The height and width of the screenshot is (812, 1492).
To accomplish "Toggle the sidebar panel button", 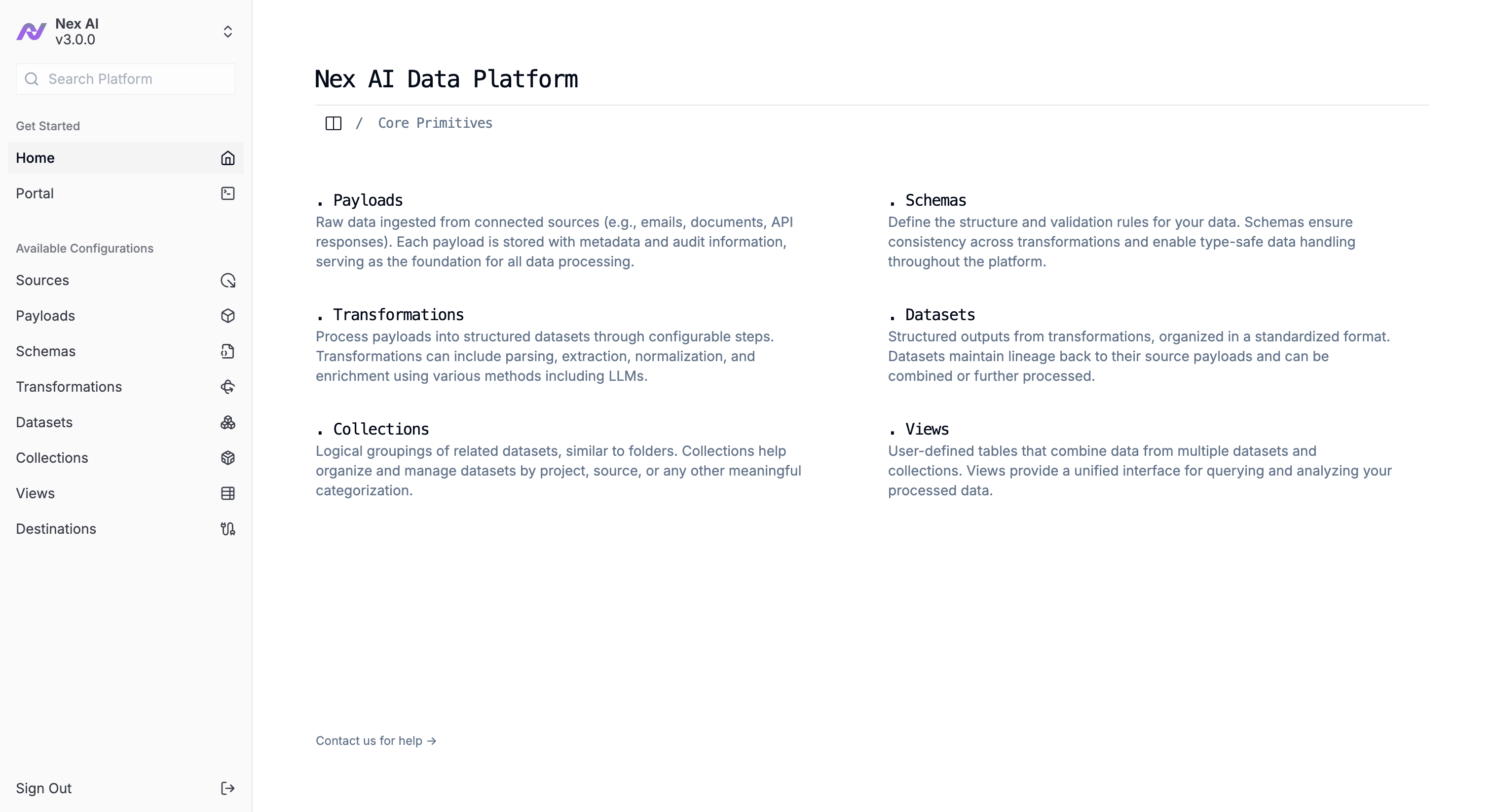I will tap(333, 123).
